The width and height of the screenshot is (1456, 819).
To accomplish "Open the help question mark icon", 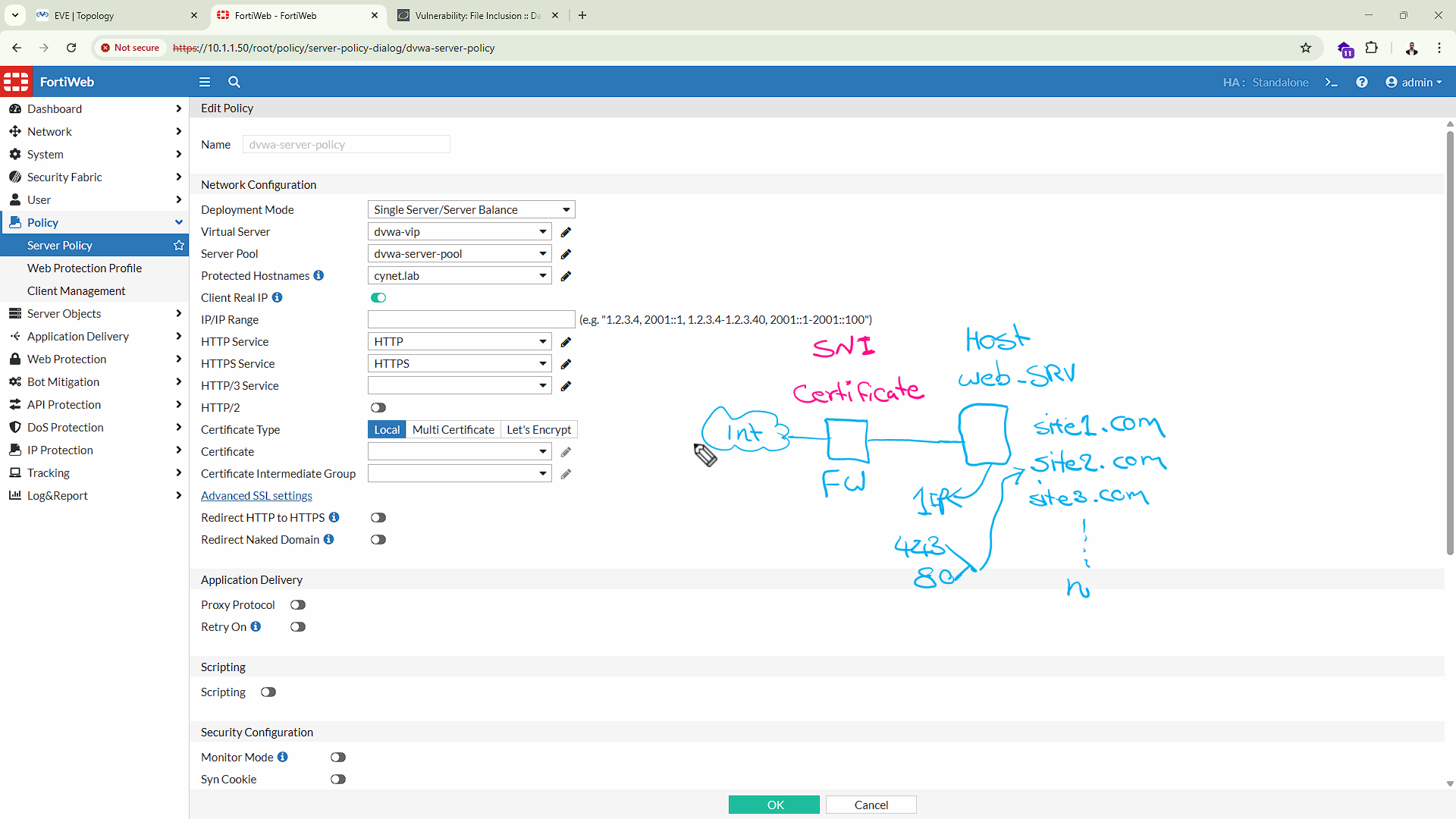I will (x=1362, y=82).
